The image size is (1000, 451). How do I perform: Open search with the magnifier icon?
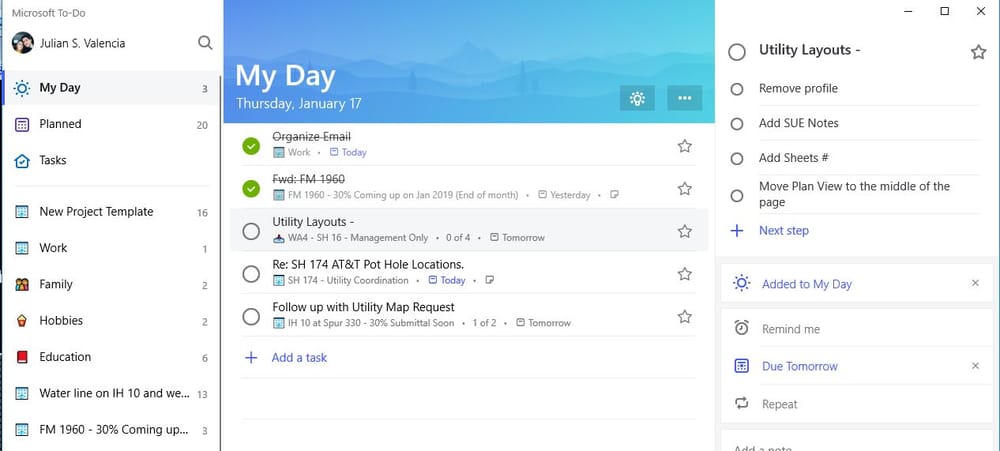click(x=205, y=43)
